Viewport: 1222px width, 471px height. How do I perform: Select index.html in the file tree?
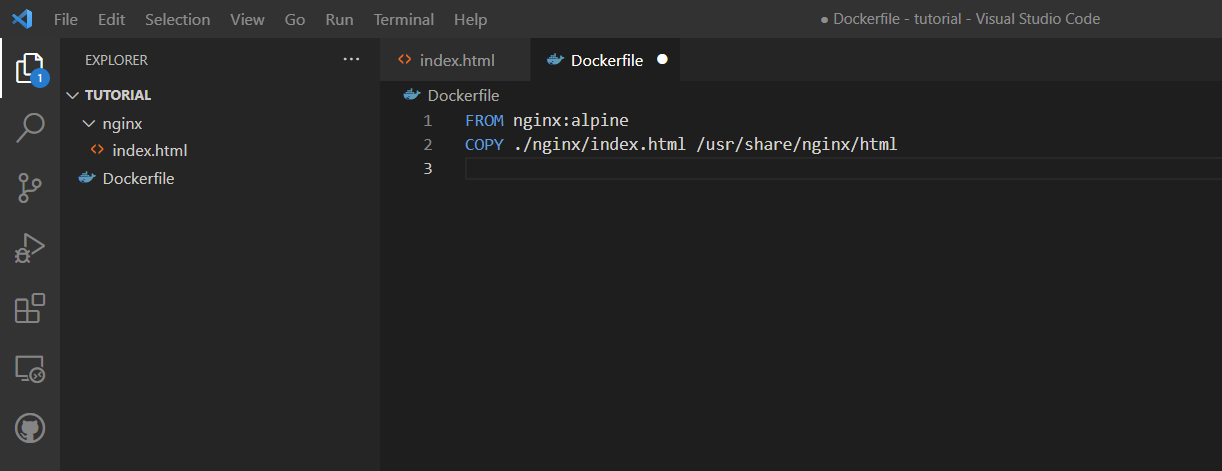point(149,151)
